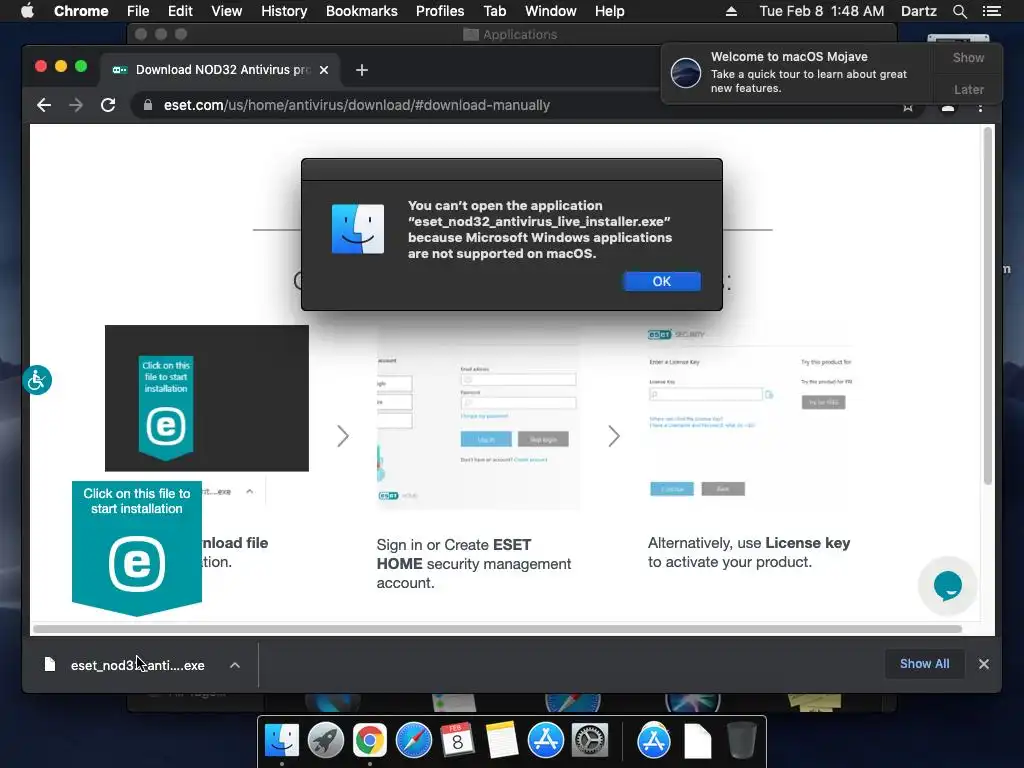Screen dimensions: 1024x768
Task: Open Chrome's three-dot menu
Action: coord(980,108)
